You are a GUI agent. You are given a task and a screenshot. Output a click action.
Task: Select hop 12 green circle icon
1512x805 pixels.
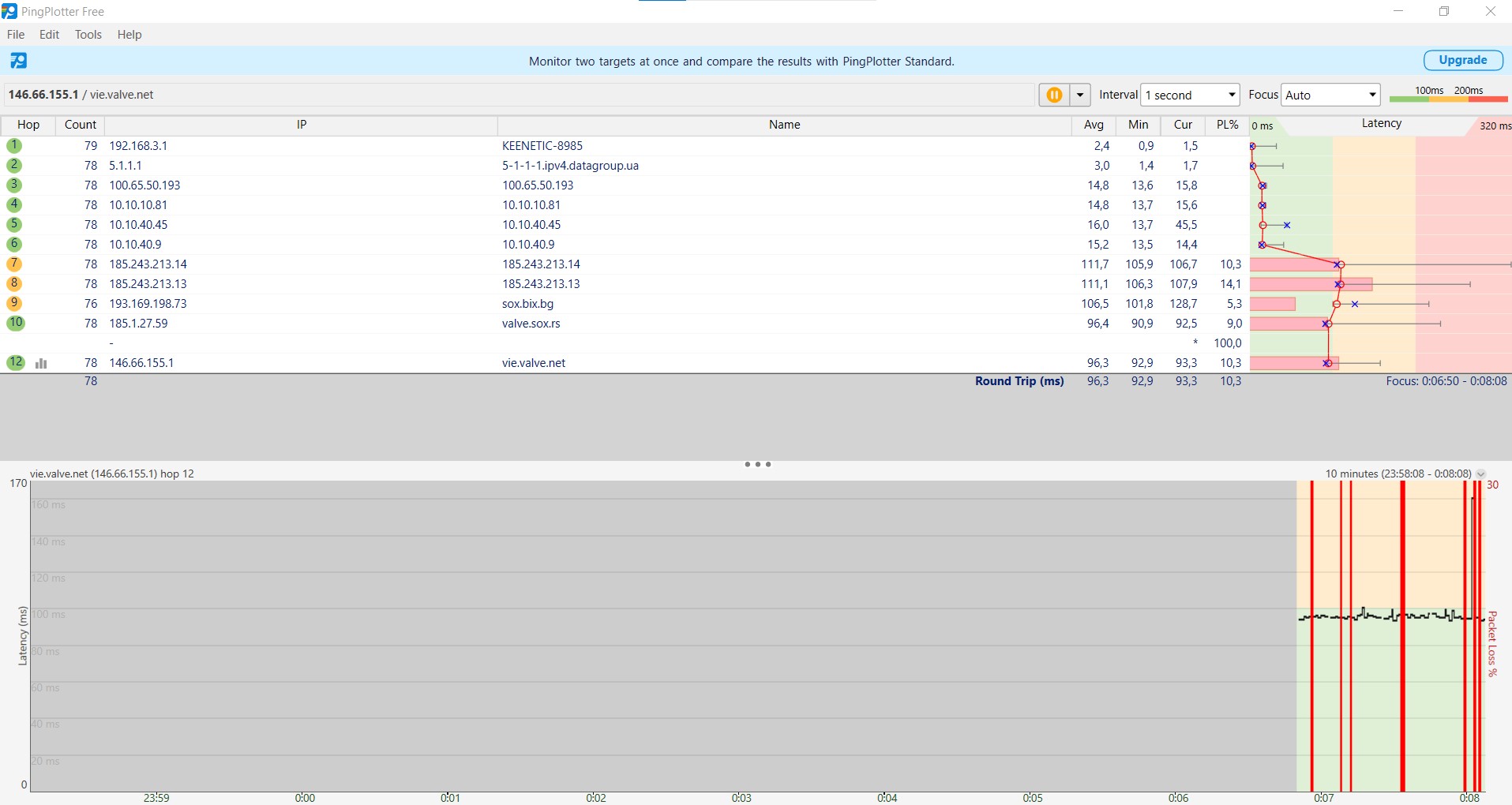(x=16, y=362)
